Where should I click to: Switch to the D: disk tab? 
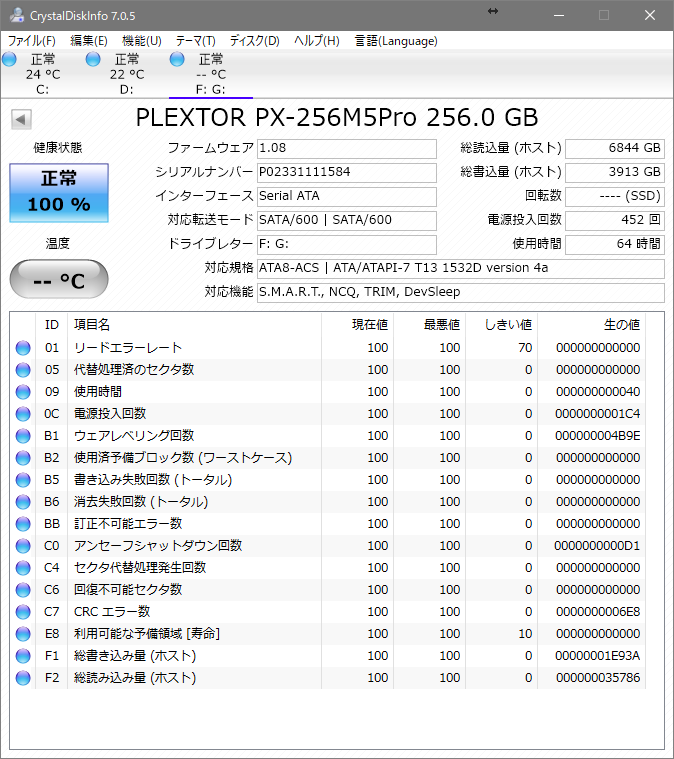[x=126, y=74]
